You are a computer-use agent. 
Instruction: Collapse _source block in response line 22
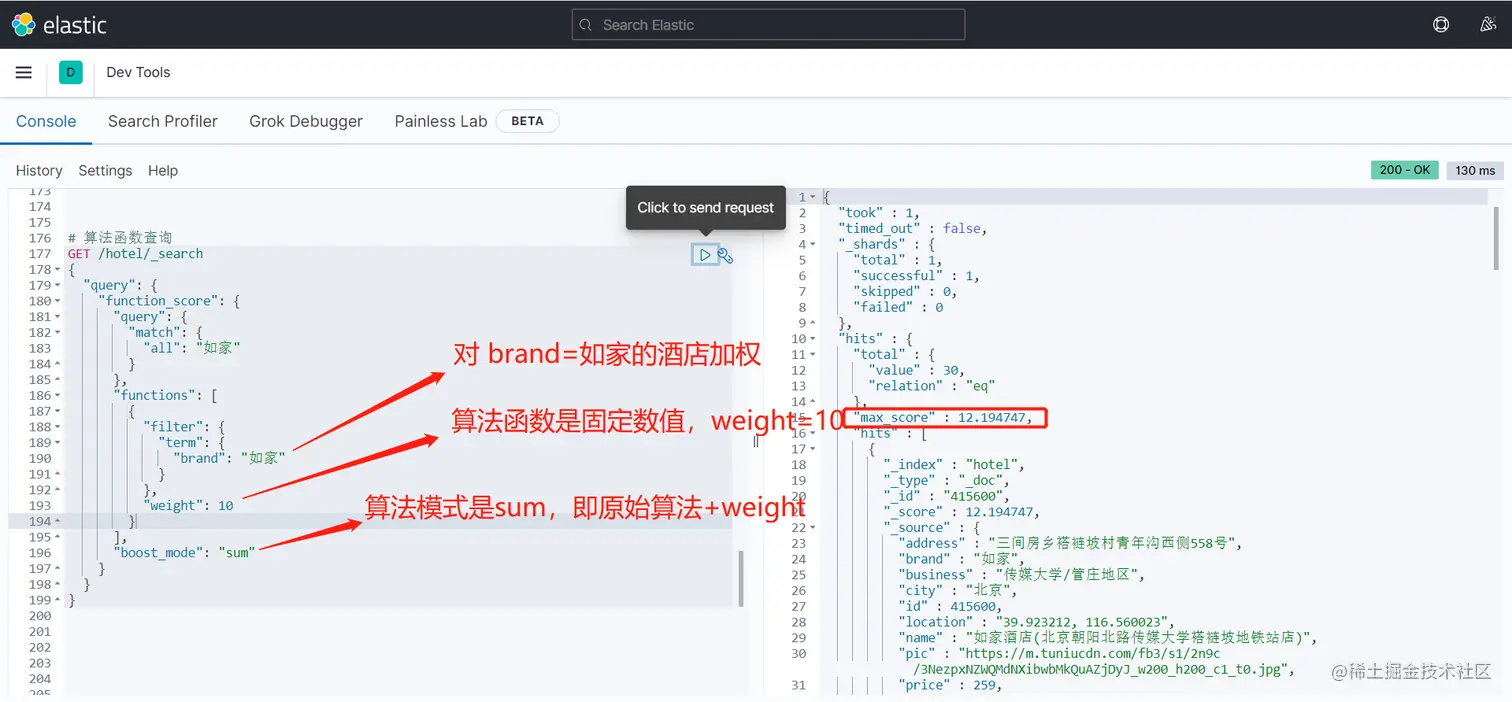tap(813, 528)
